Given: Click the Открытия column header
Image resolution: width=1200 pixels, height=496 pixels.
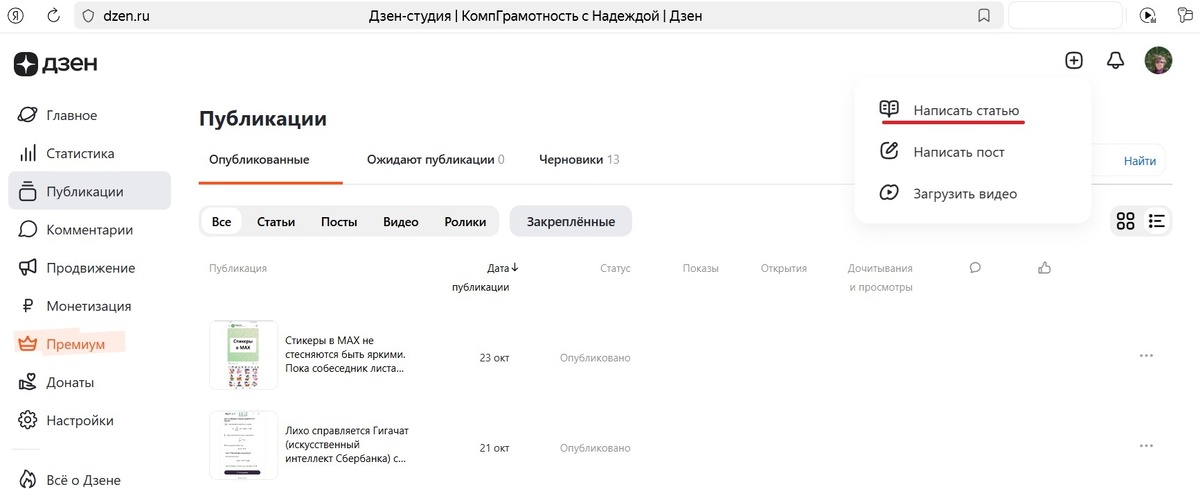Looking at the screenshot, I should pyautogui.click(x=784, y=268).
